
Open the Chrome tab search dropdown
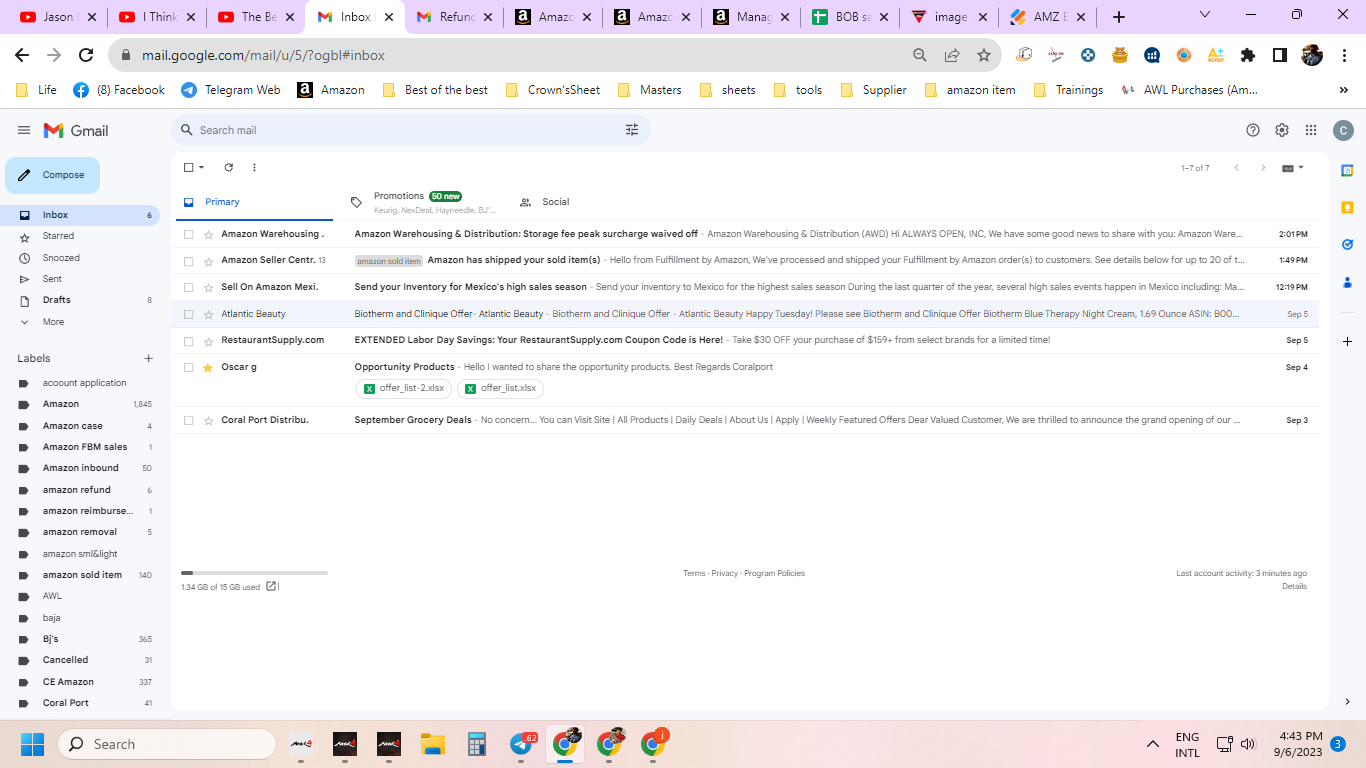1205,15
